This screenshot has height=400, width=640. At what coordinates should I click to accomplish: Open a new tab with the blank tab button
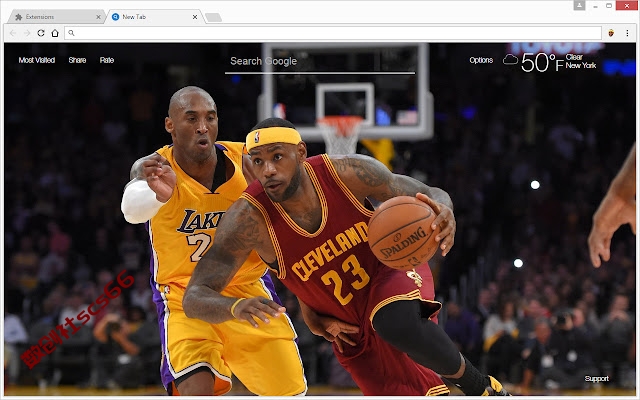point(213,17)
